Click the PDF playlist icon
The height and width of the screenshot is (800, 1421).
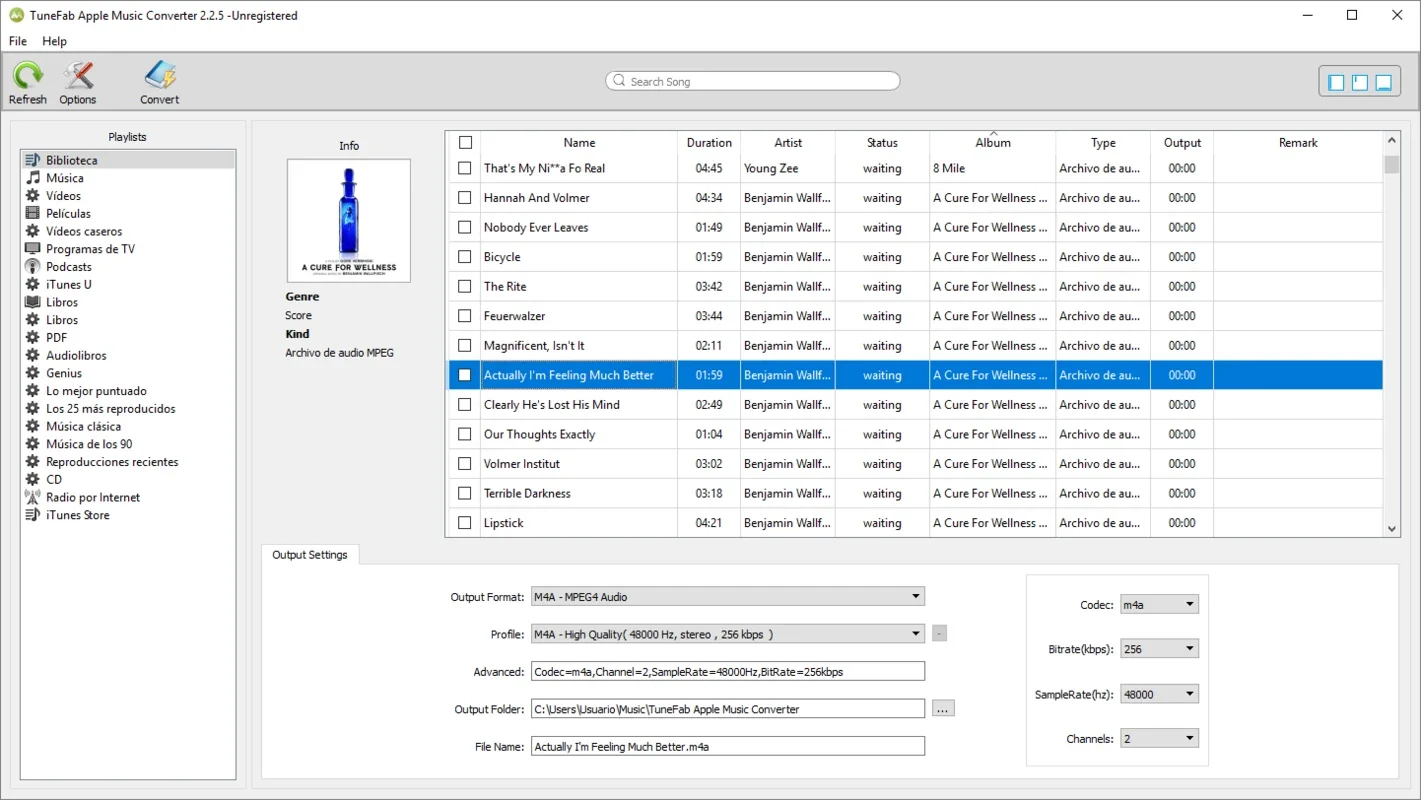[32, 338]
